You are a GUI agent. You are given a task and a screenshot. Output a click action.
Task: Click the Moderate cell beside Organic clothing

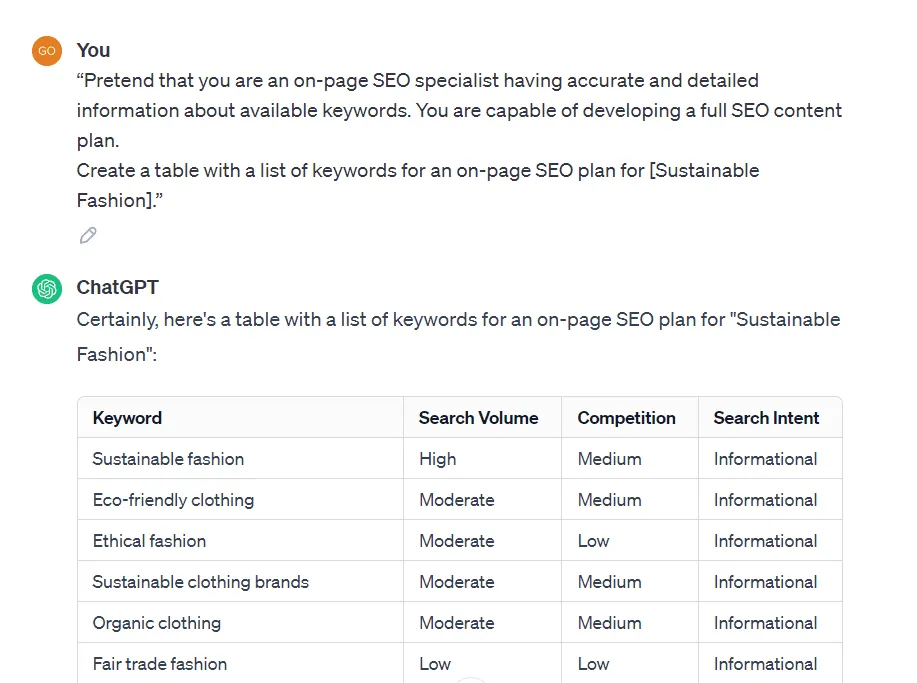456,623
